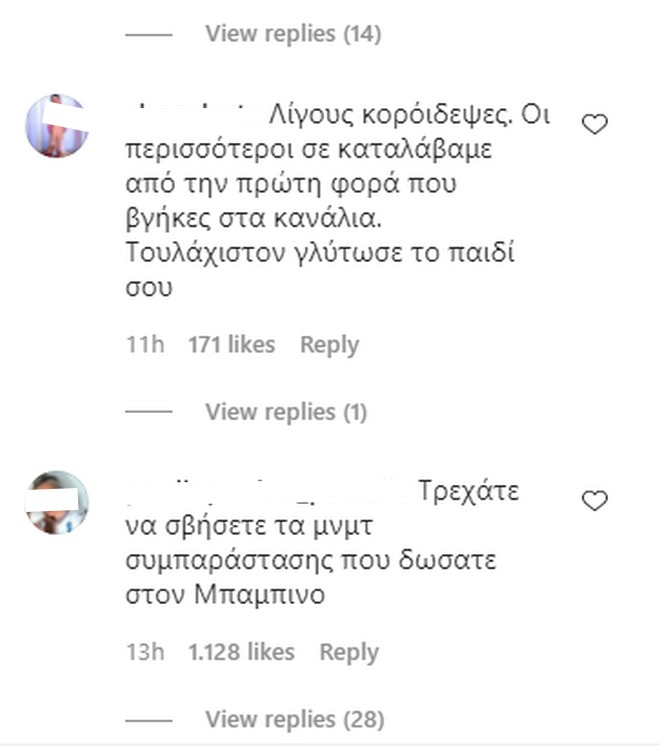Show the 28 replies under the Τρεχάτε comment
660x756 pixels.
click(x=294, y=719)
